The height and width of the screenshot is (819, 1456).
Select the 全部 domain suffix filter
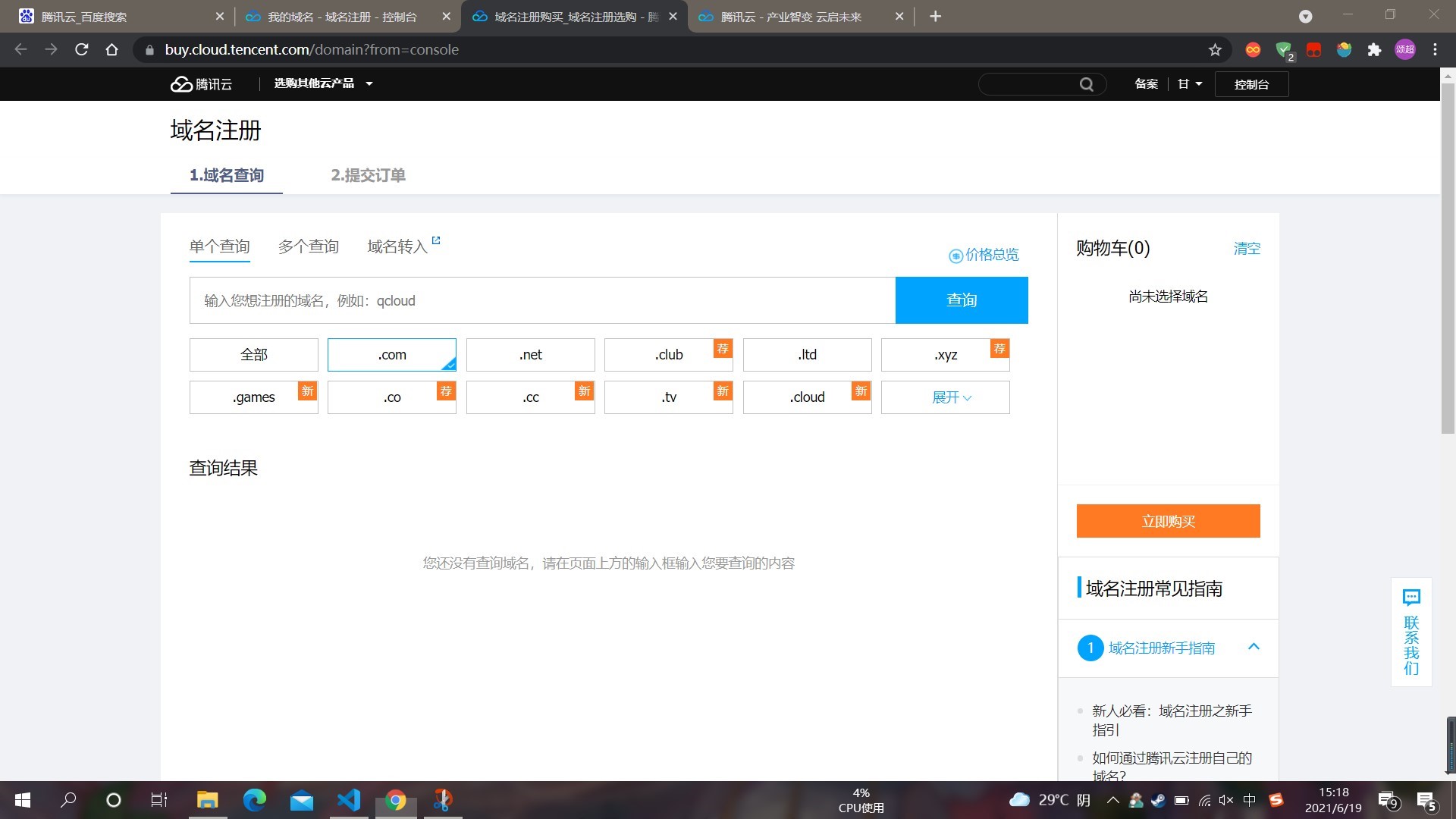254,355
